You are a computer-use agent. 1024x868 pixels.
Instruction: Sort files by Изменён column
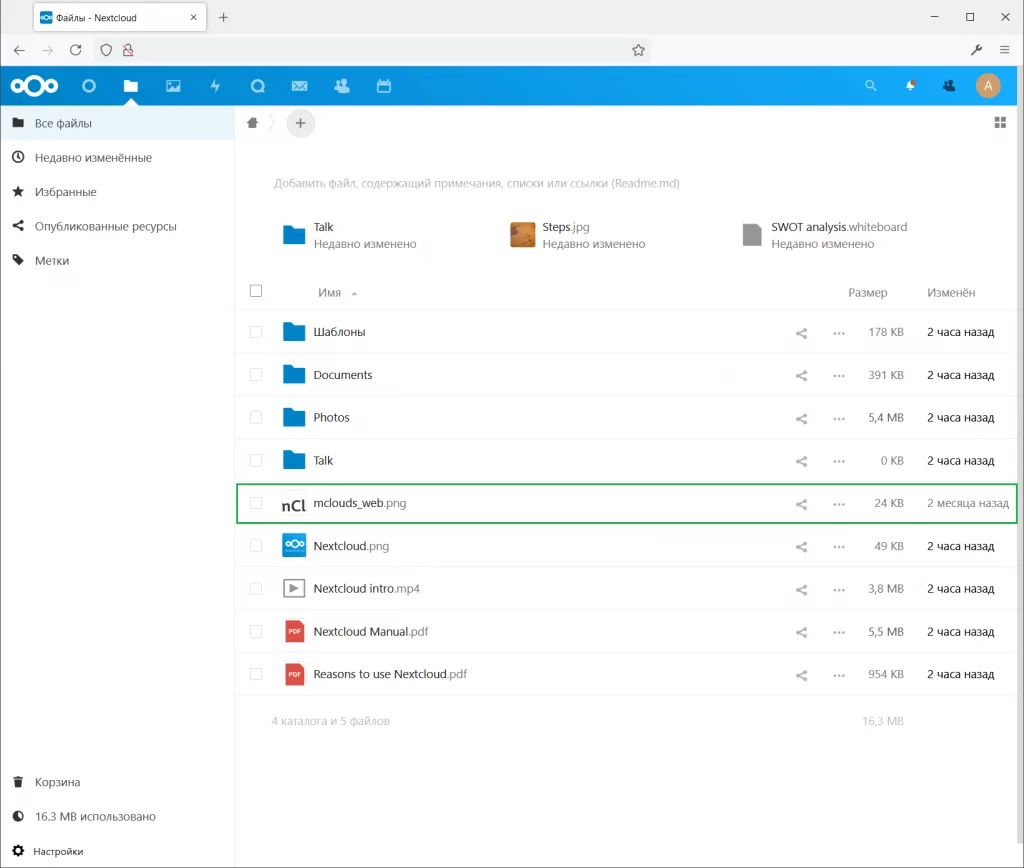[x=951, y=293]
